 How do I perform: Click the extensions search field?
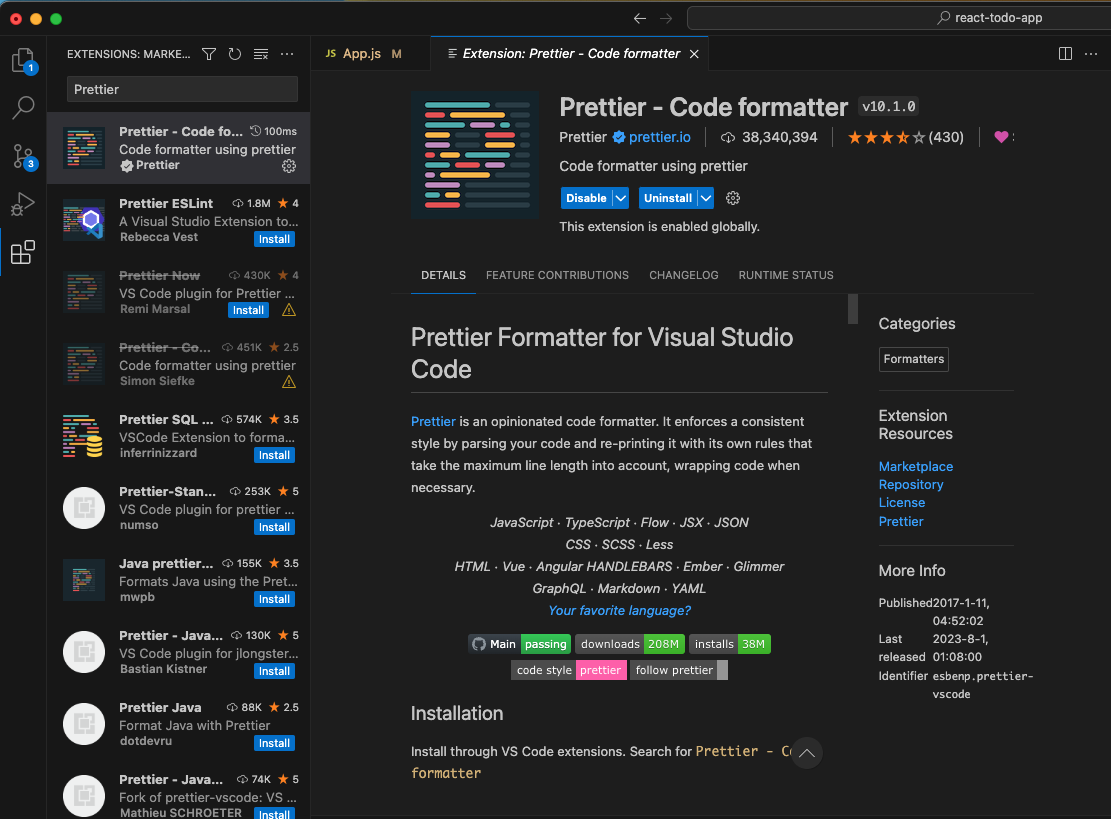point(182,89)
